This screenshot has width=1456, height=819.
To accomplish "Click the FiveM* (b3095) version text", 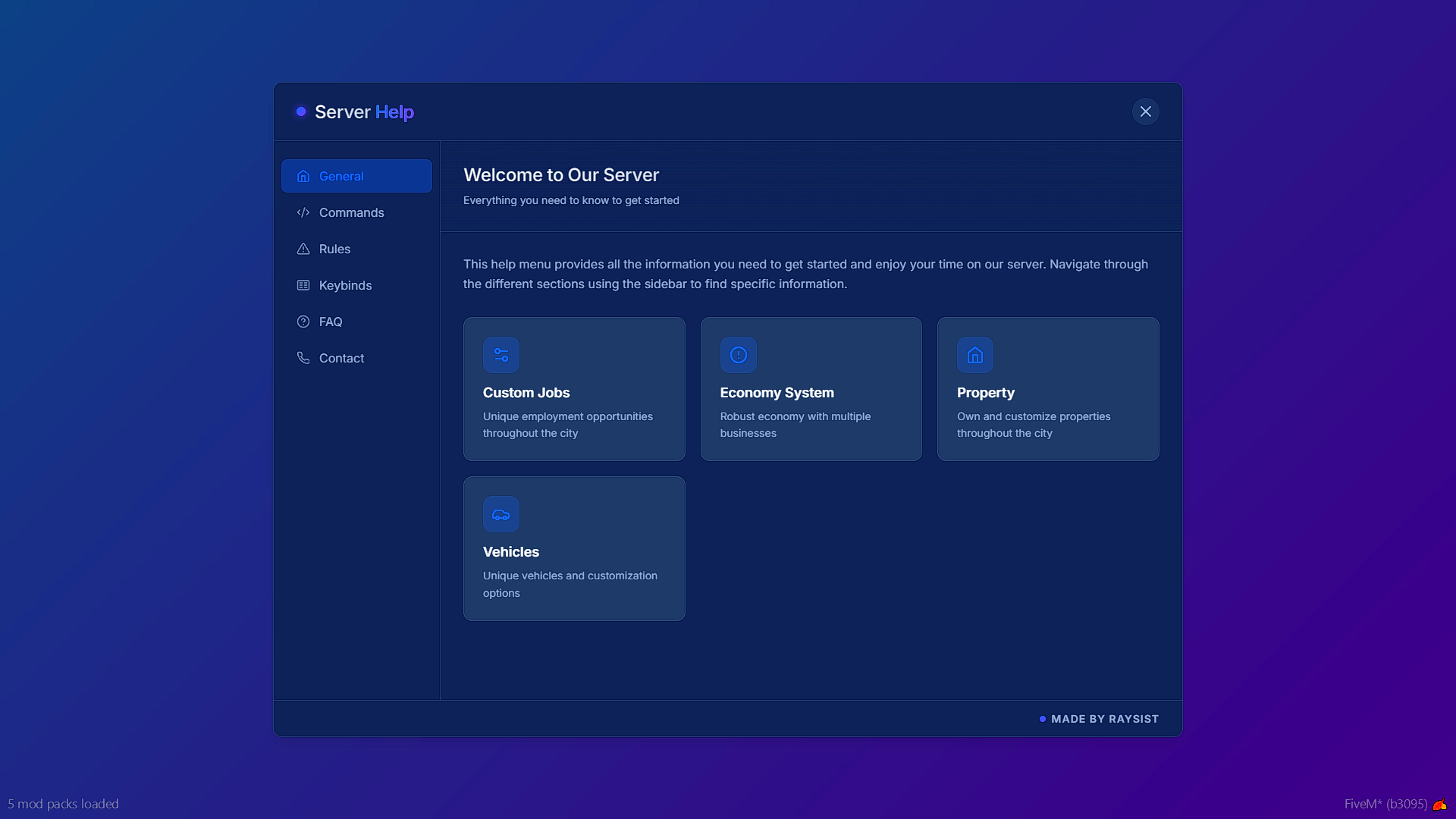I will coord(1385,804).
